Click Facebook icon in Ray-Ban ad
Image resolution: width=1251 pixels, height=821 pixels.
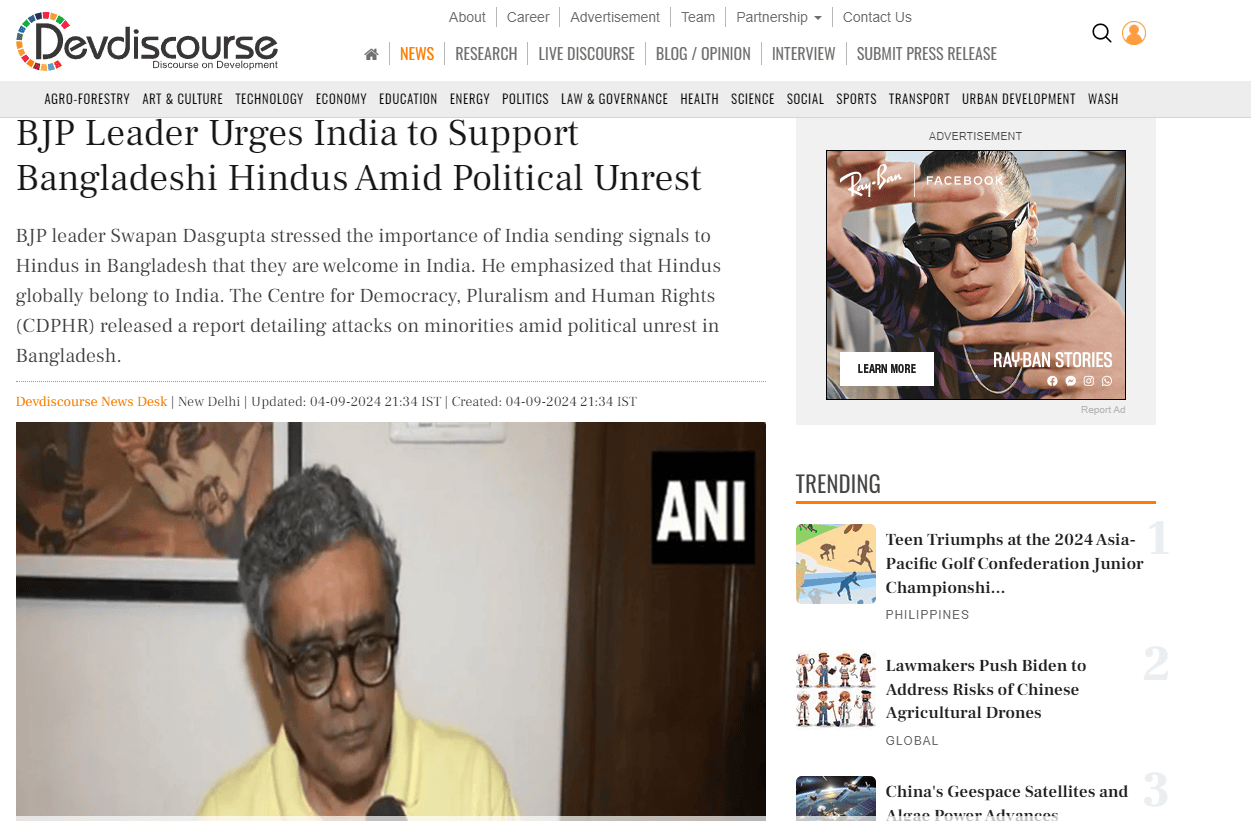[1052, 381]
